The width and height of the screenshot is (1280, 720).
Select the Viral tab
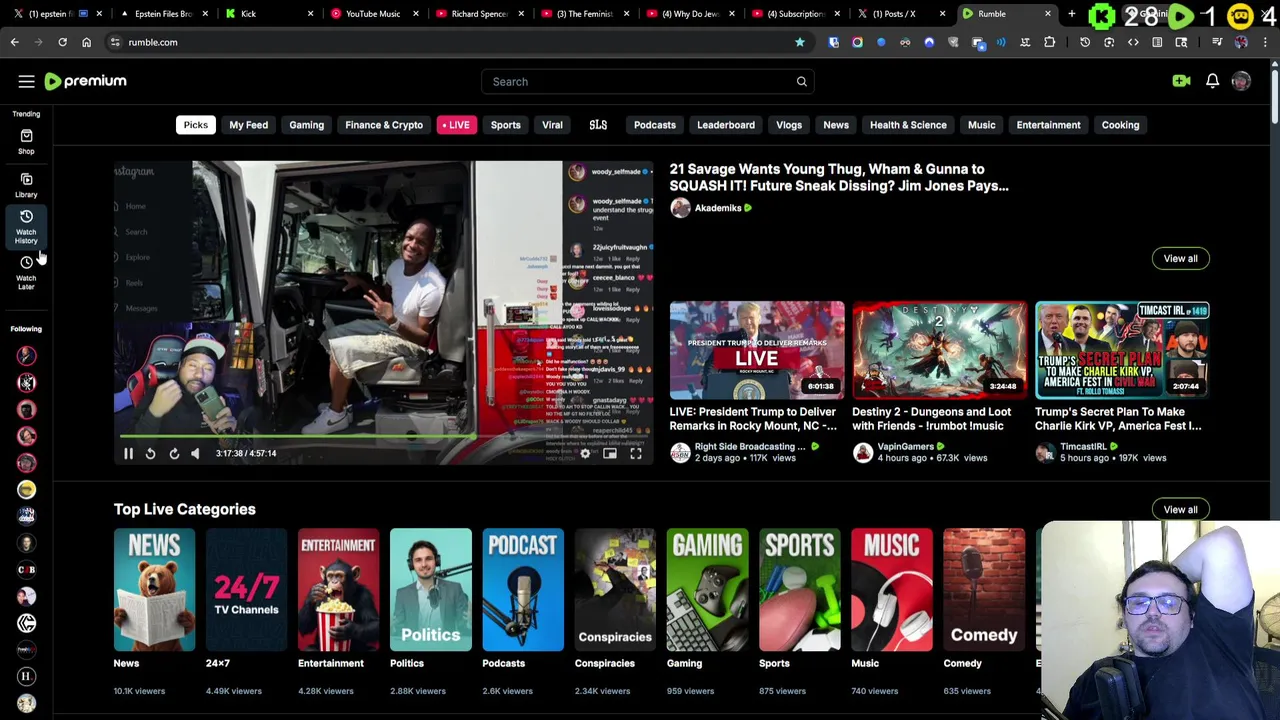[x=552, y=125]
